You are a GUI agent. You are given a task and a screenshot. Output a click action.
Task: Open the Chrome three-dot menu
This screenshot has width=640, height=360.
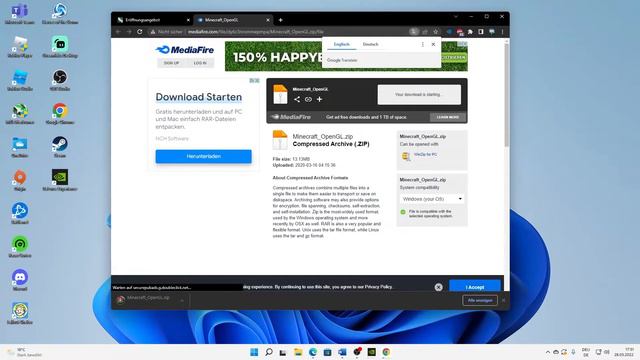point(502,31)
